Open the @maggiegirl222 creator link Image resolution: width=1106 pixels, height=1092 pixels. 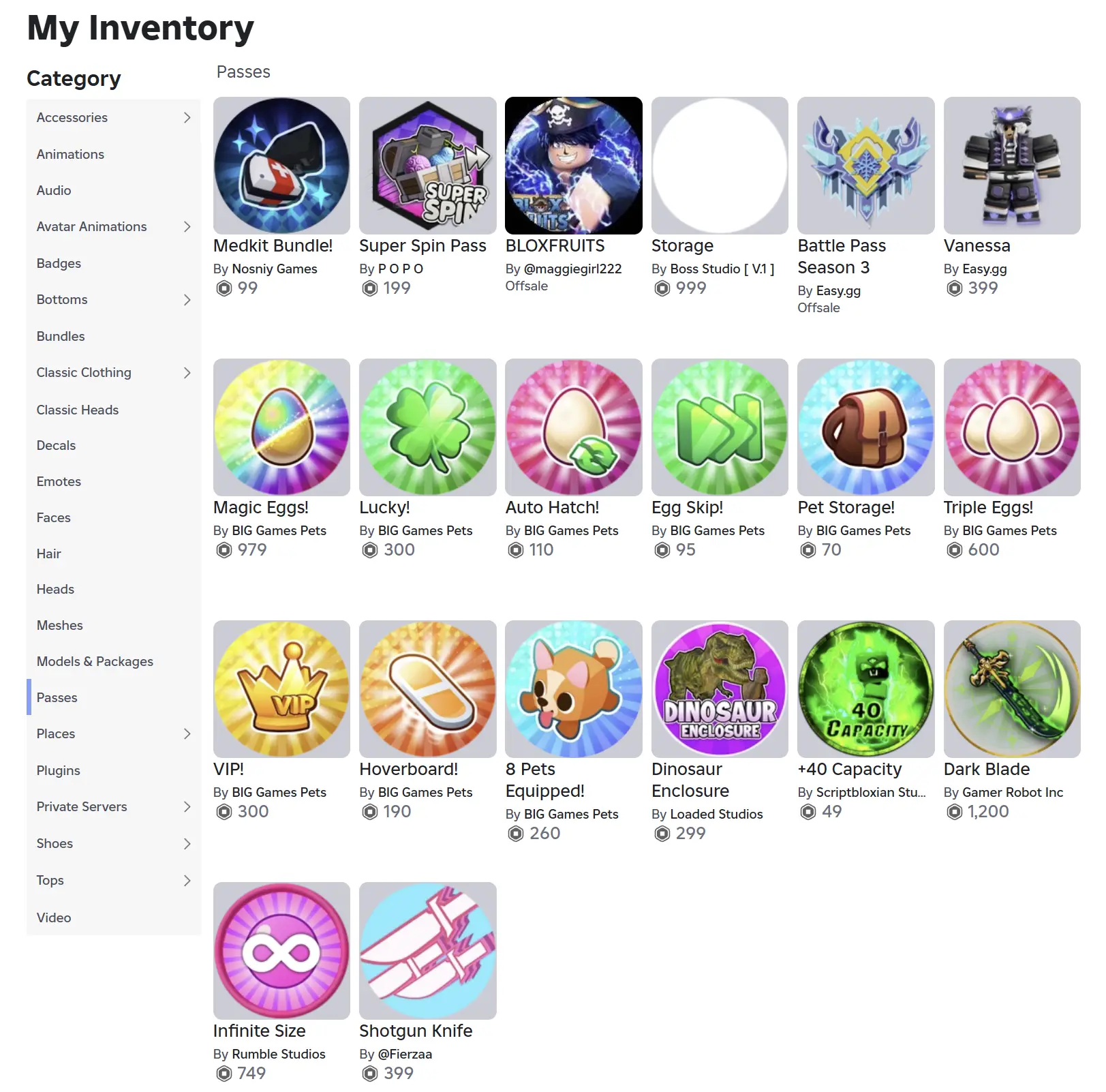click(x=572, y=269)
